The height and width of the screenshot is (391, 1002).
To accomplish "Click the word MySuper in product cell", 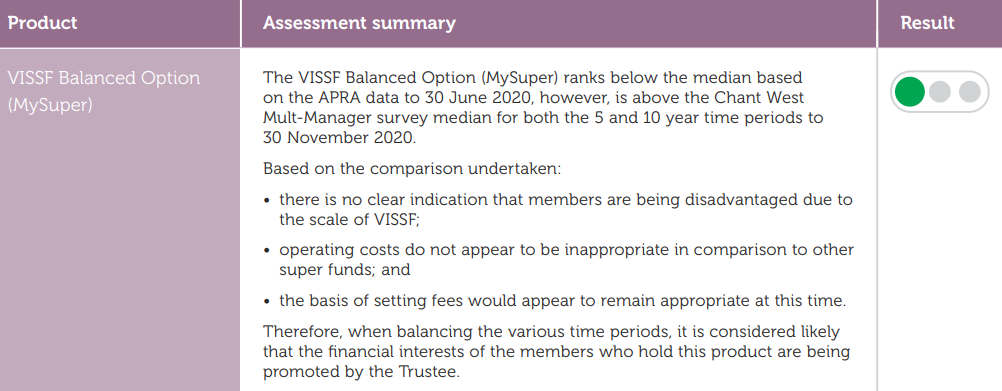I will (50, 105).
